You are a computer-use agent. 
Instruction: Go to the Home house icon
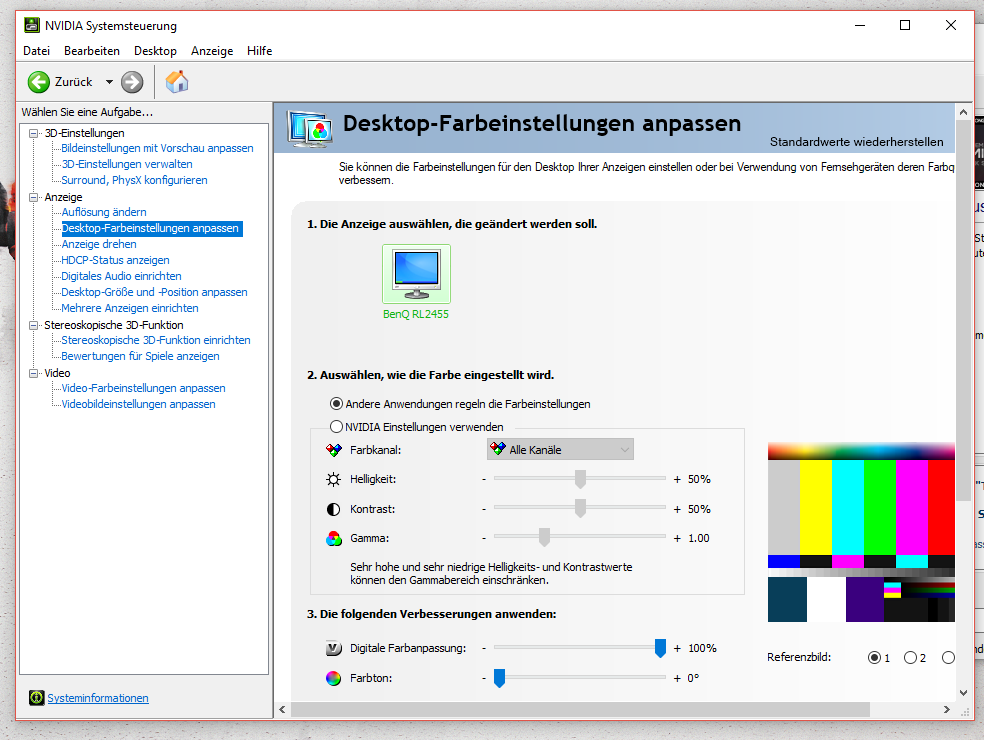[177, 82]
